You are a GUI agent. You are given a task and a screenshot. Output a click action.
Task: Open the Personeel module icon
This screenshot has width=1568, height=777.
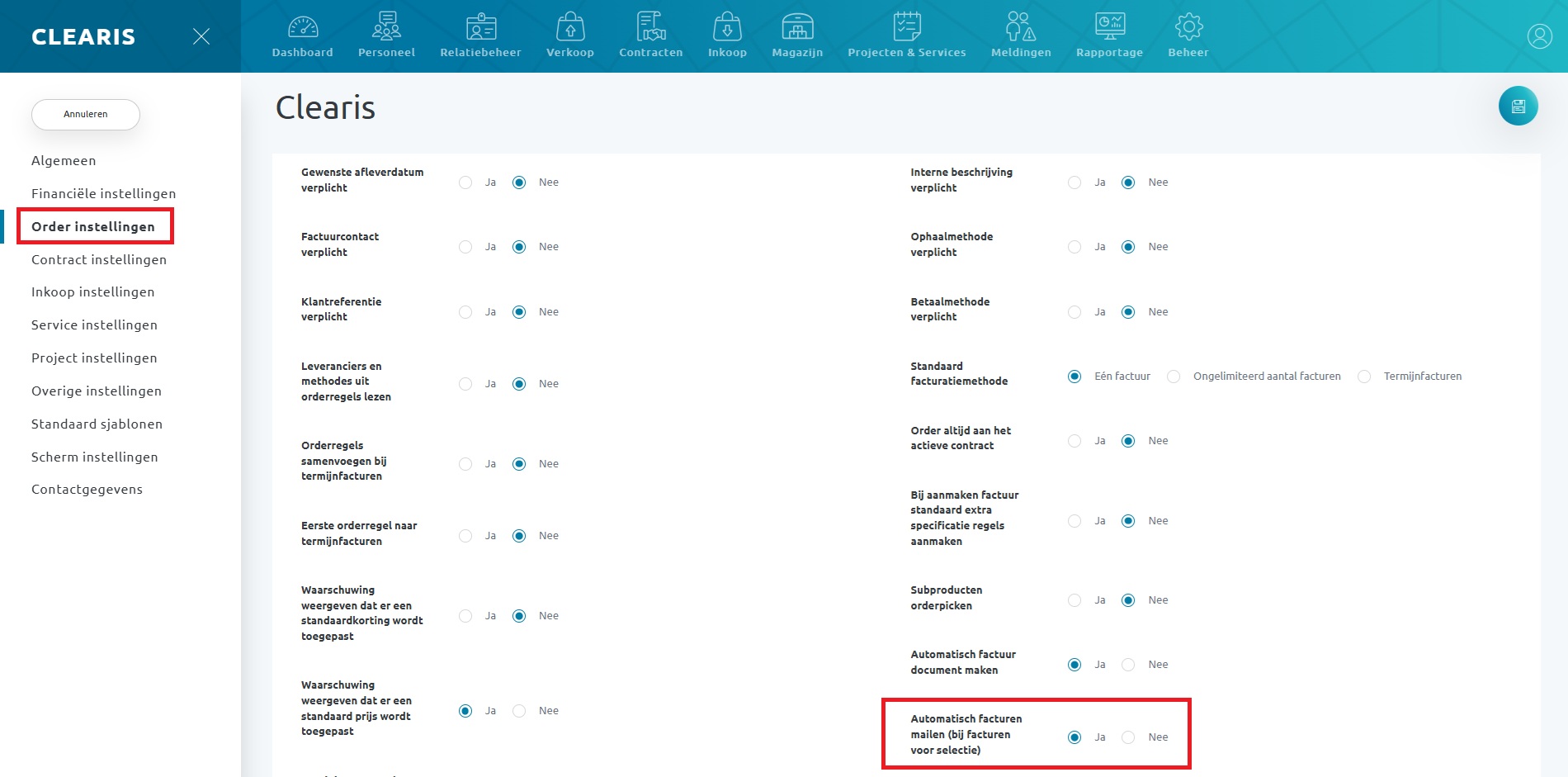[386, 27]
